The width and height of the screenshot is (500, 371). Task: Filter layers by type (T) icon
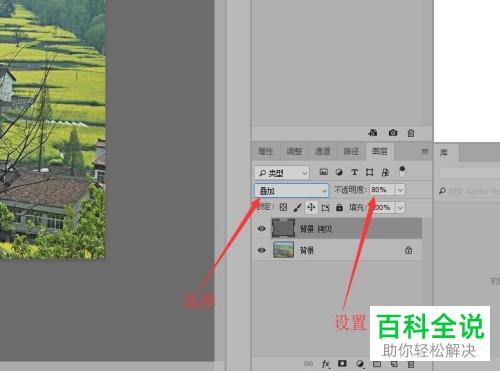pos(354,172)
